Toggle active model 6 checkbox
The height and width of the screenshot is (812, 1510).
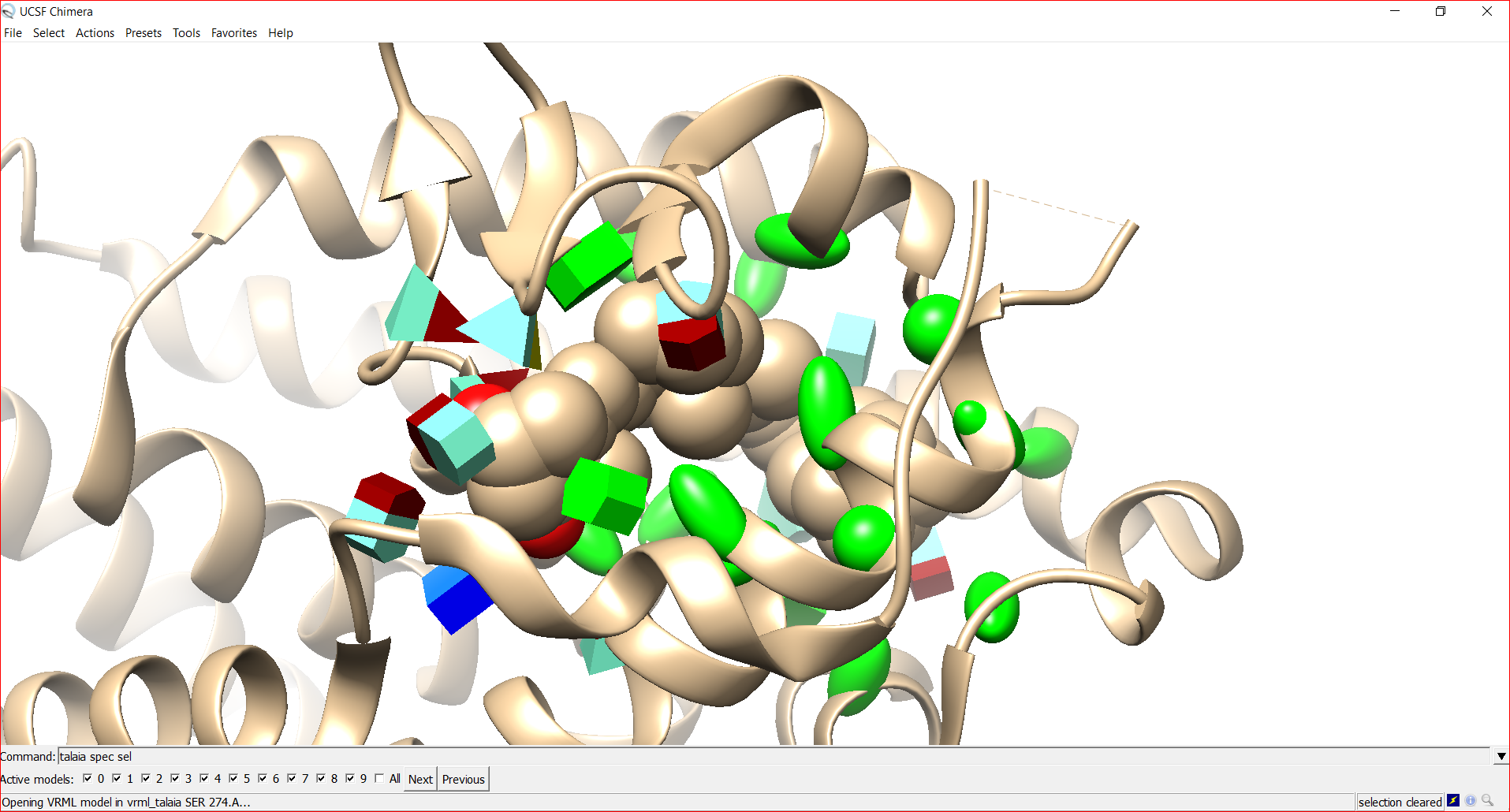(x=263, y=778)
